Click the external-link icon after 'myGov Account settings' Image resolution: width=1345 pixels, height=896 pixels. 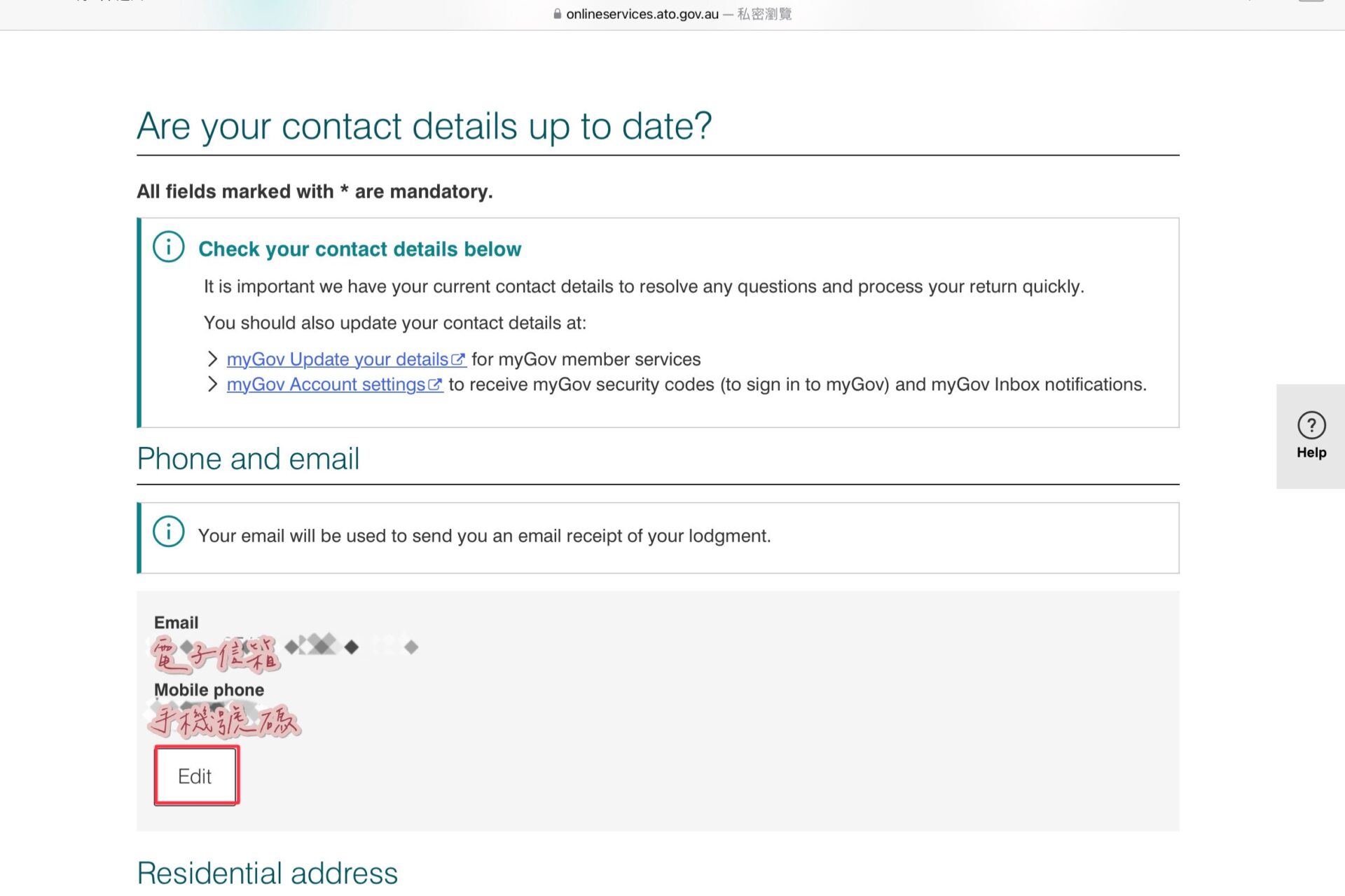pyautogui.click(x=435, y=385)
